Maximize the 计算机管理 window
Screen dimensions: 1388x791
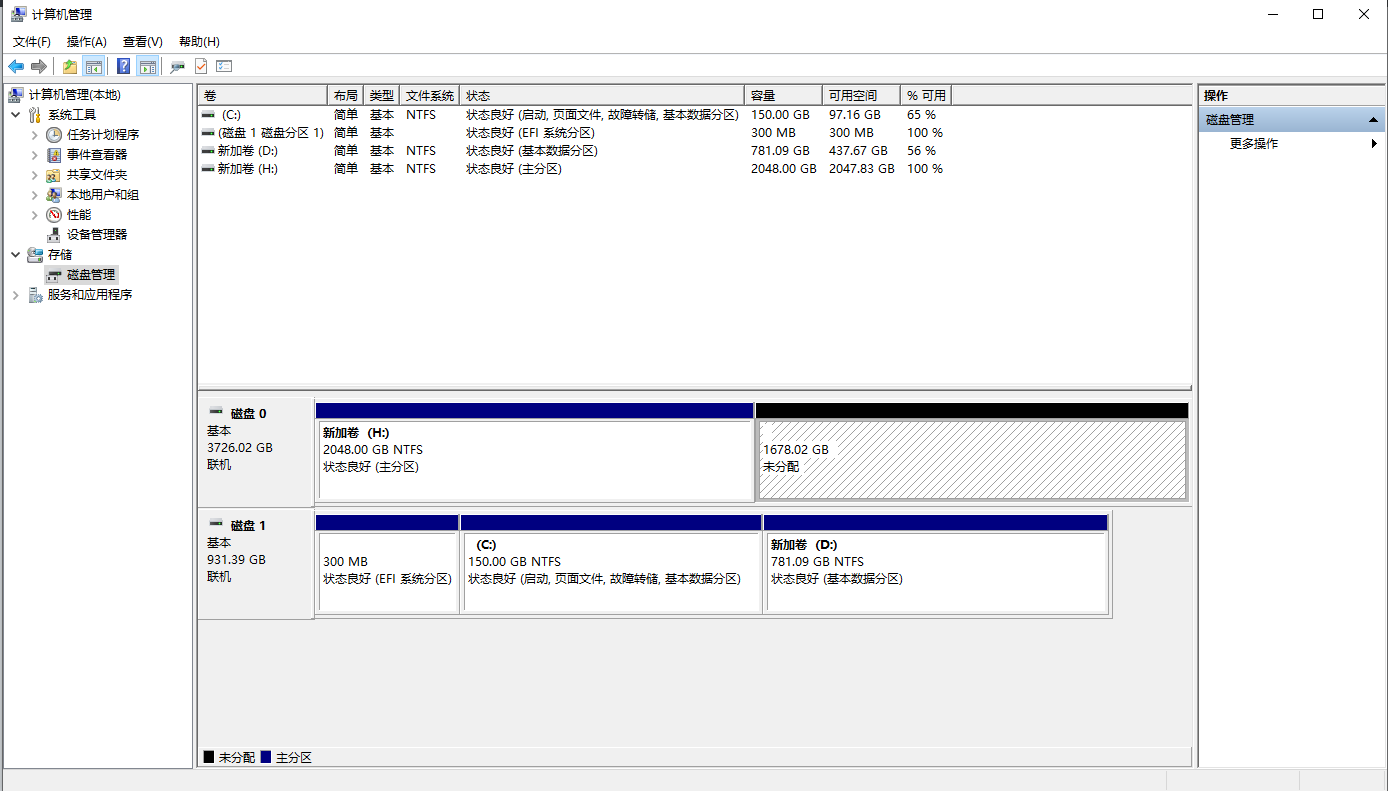point(1318,14)
